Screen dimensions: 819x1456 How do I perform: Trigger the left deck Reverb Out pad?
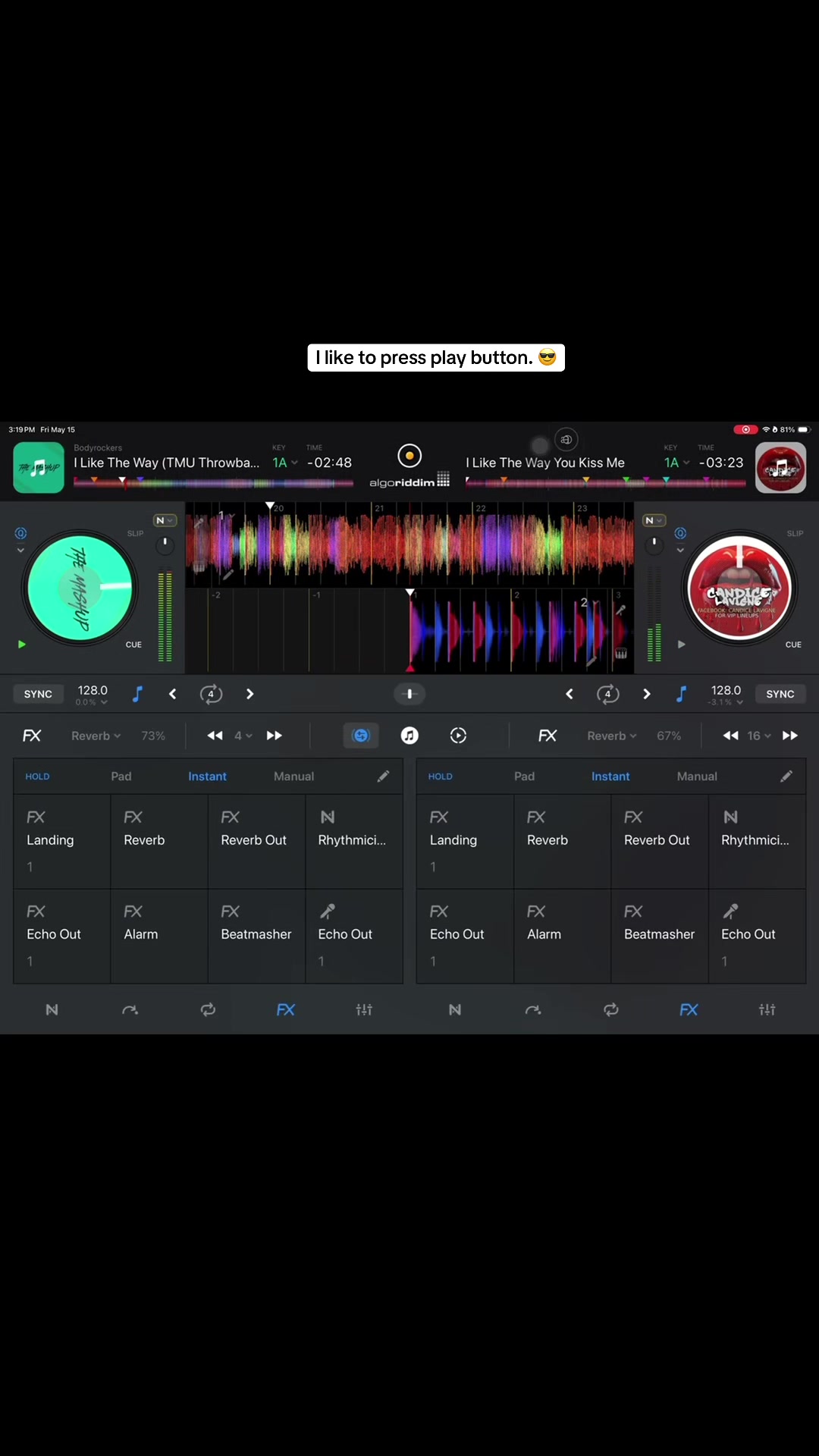pos(256,842)
